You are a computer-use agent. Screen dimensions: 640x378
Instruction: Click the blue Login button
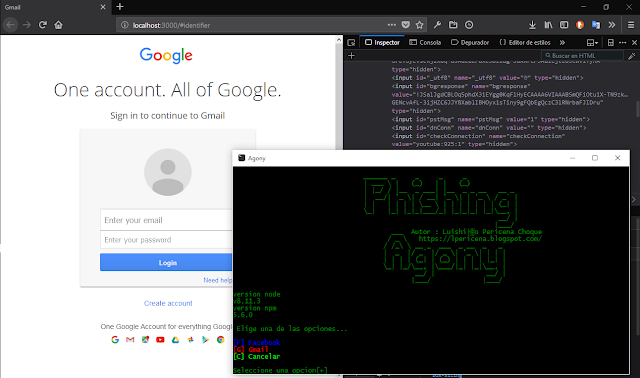166,262
